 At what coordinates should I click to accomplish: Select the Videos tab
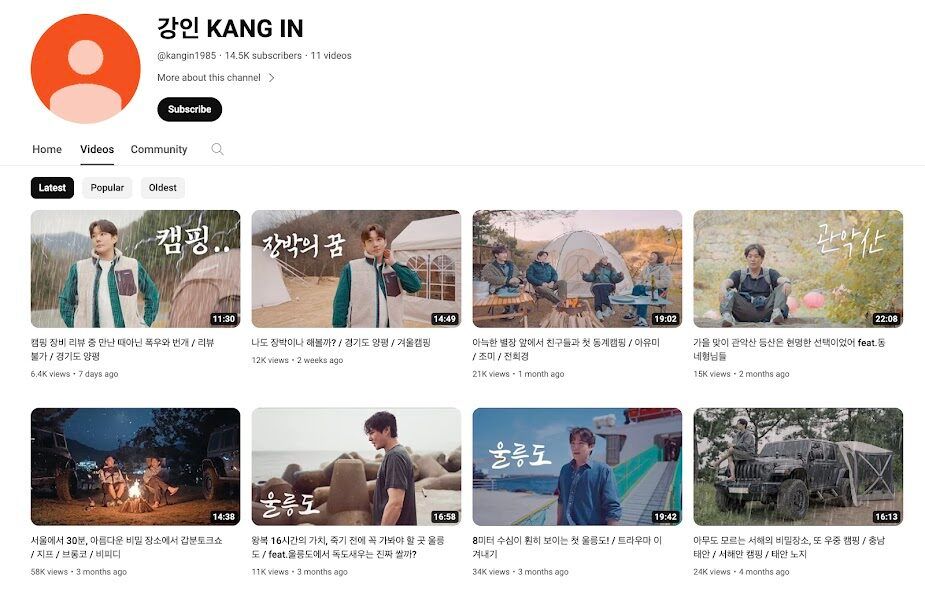tap(97, 149)
